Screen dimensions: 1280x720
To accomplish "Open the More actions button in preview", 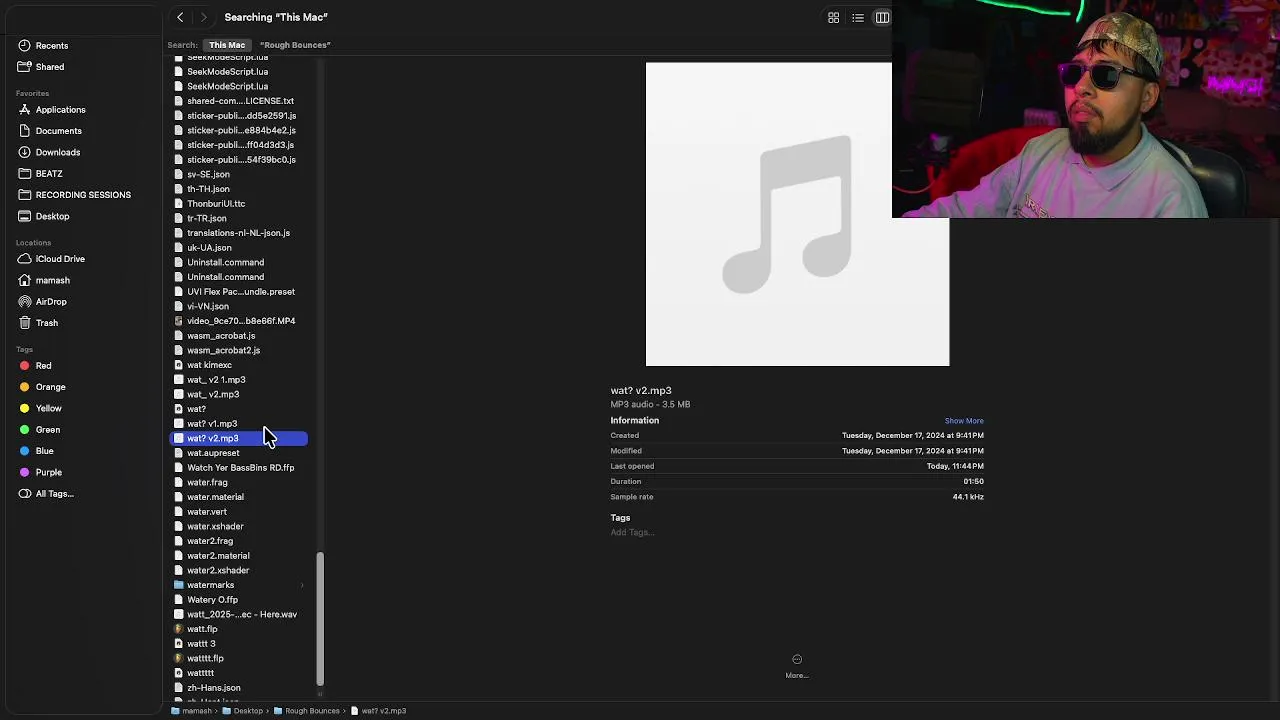I will 797,665.
